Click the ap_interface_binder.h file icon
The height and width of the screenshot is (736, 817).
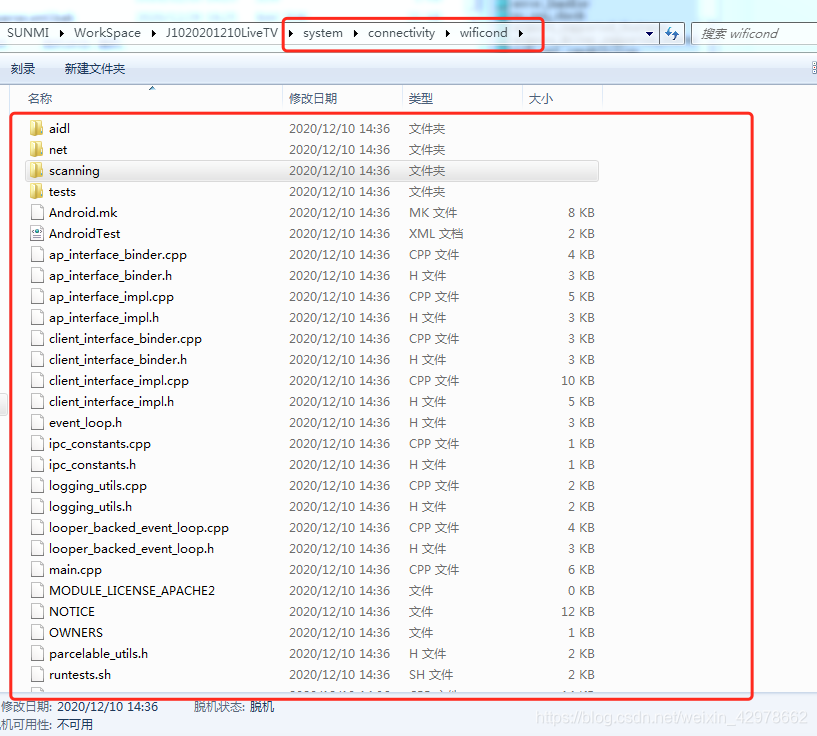click(37, 276)
